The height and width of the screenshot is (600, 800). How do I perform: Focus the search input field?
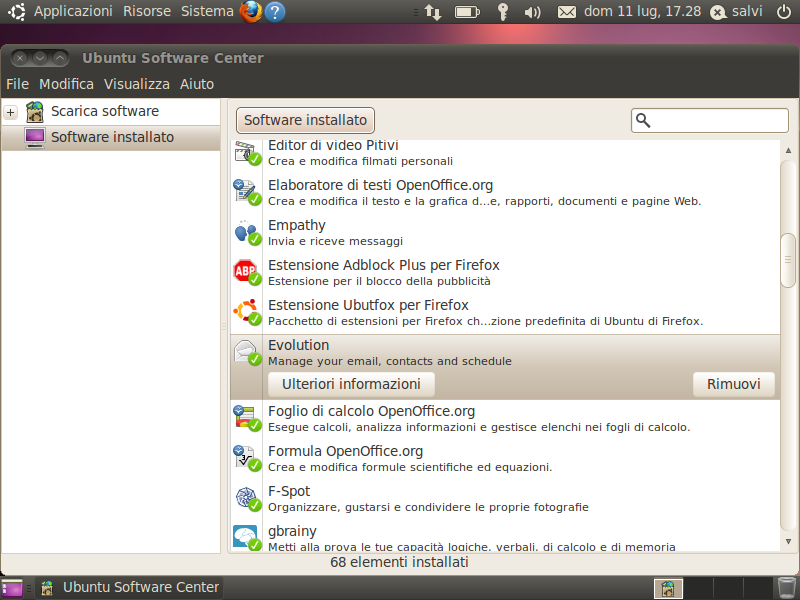click(x=710, y=120)
